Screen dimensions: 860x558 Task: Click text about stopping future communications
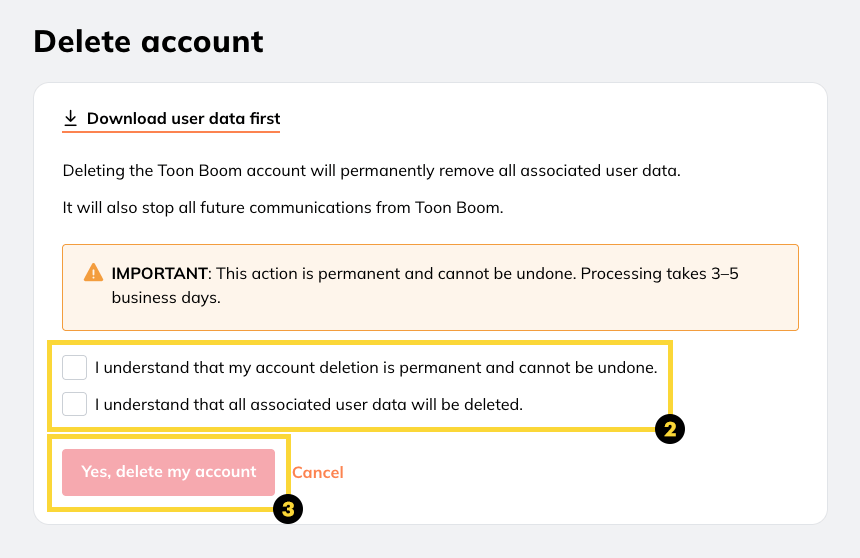pyautogui.click(x=283, y=208)
